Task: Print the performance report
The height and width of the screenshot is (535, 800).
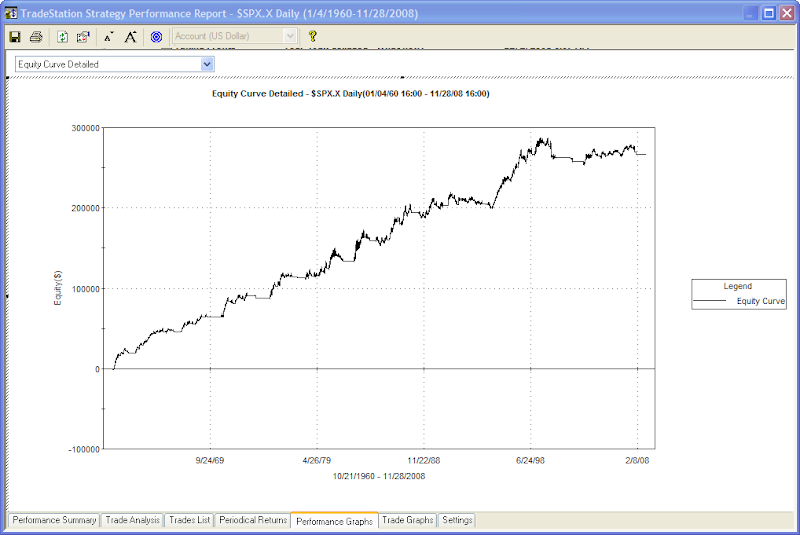Action: point(36,37)
